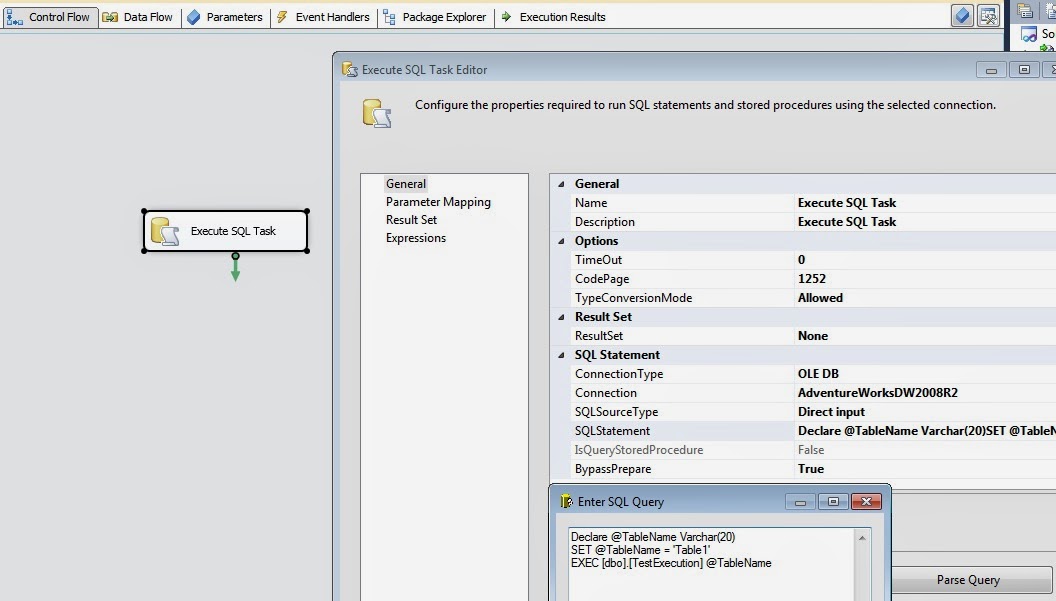
Task: Click the EXEC [dbo].[TestExecution] query line
Action: (671, 563)
